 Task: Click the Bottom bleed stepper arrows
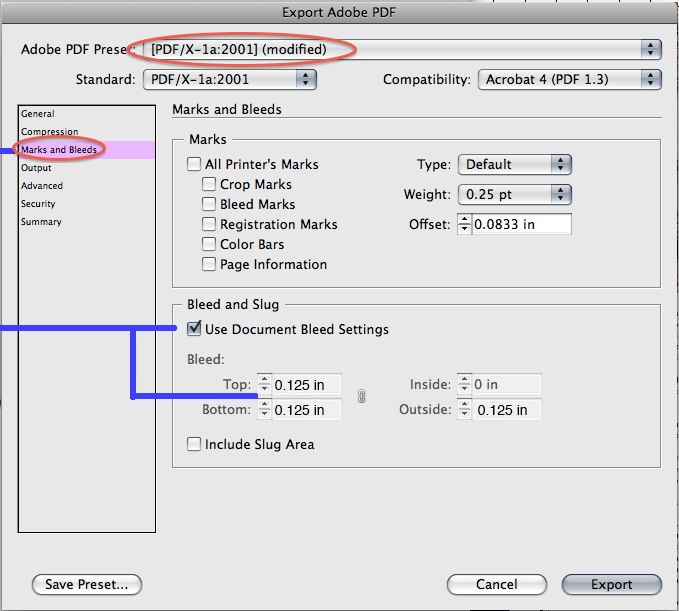click(x=264, y=410)
